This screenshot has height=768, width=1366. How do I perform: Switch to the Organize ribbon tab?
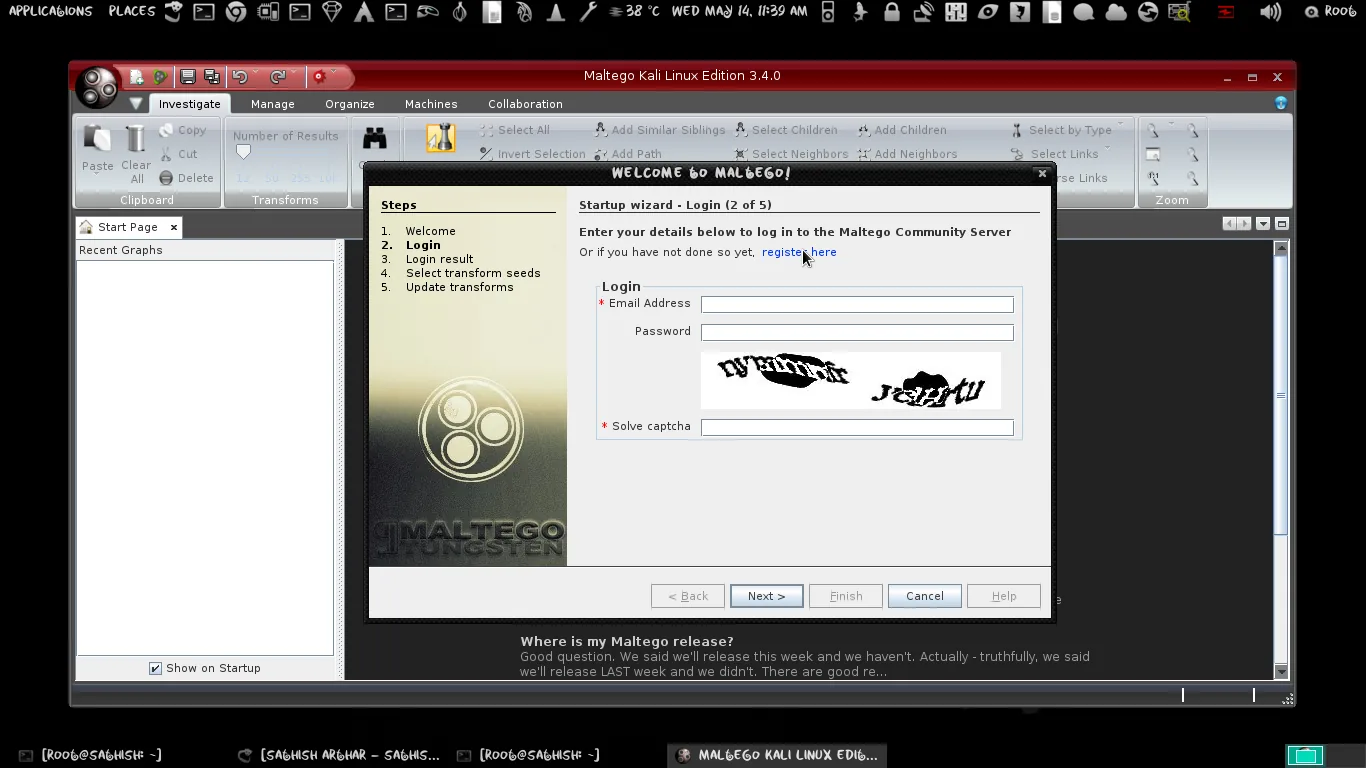pyautogui.click(x=349, y=104)
